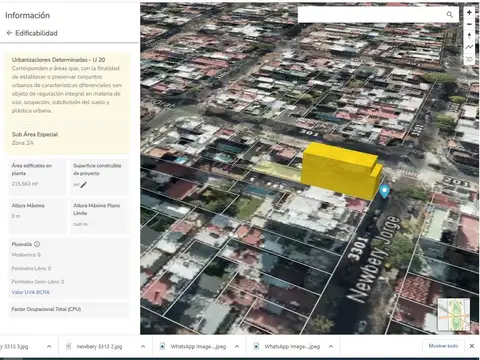Click the second WhatsApp Image file icon

click(x=256, y=346)
